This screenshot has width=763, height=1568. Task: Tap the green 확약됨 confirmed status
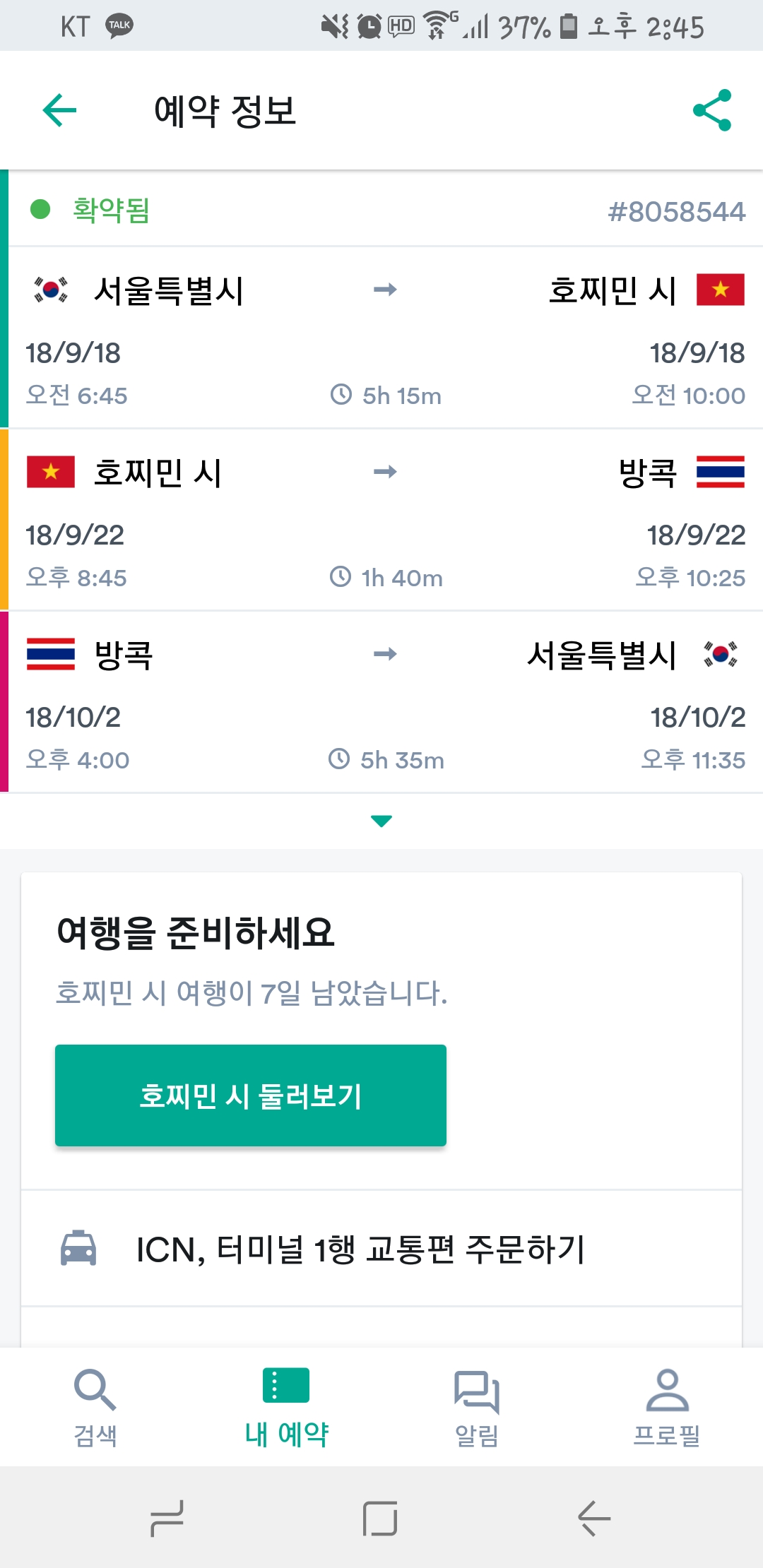(x=111, y=210)
